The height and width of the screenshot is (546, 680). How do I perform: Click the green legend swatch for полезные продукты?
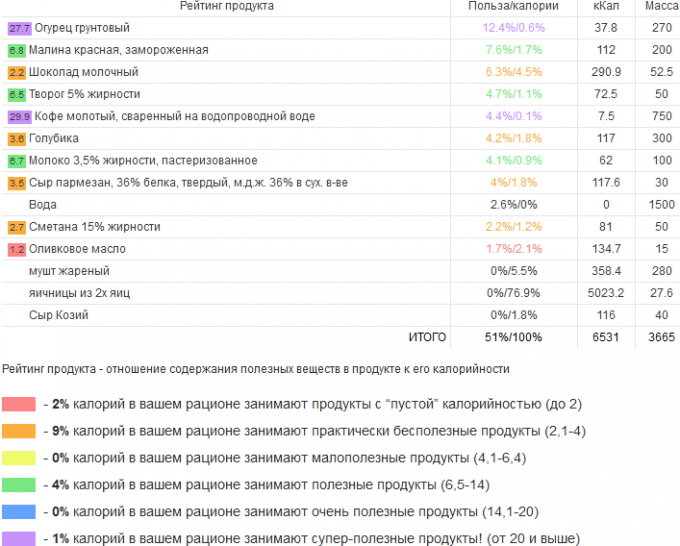point(20,486)
